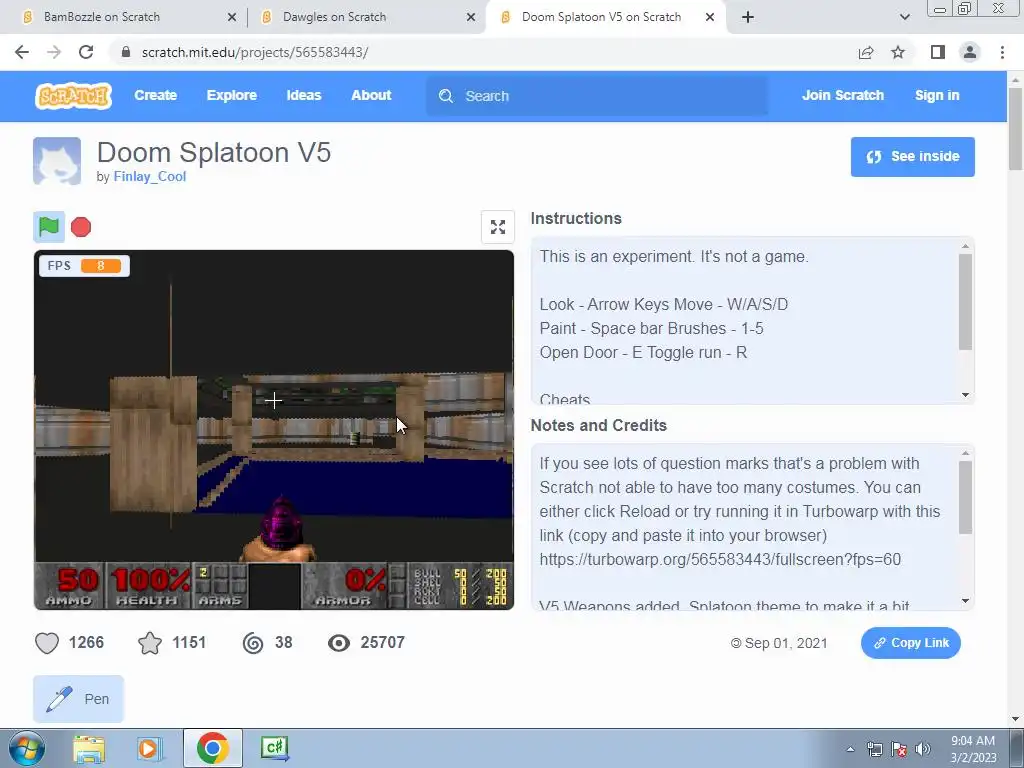Click the search magnifier icon
The height and width of the screenshot is (768, 1024).
coord(446,96)
